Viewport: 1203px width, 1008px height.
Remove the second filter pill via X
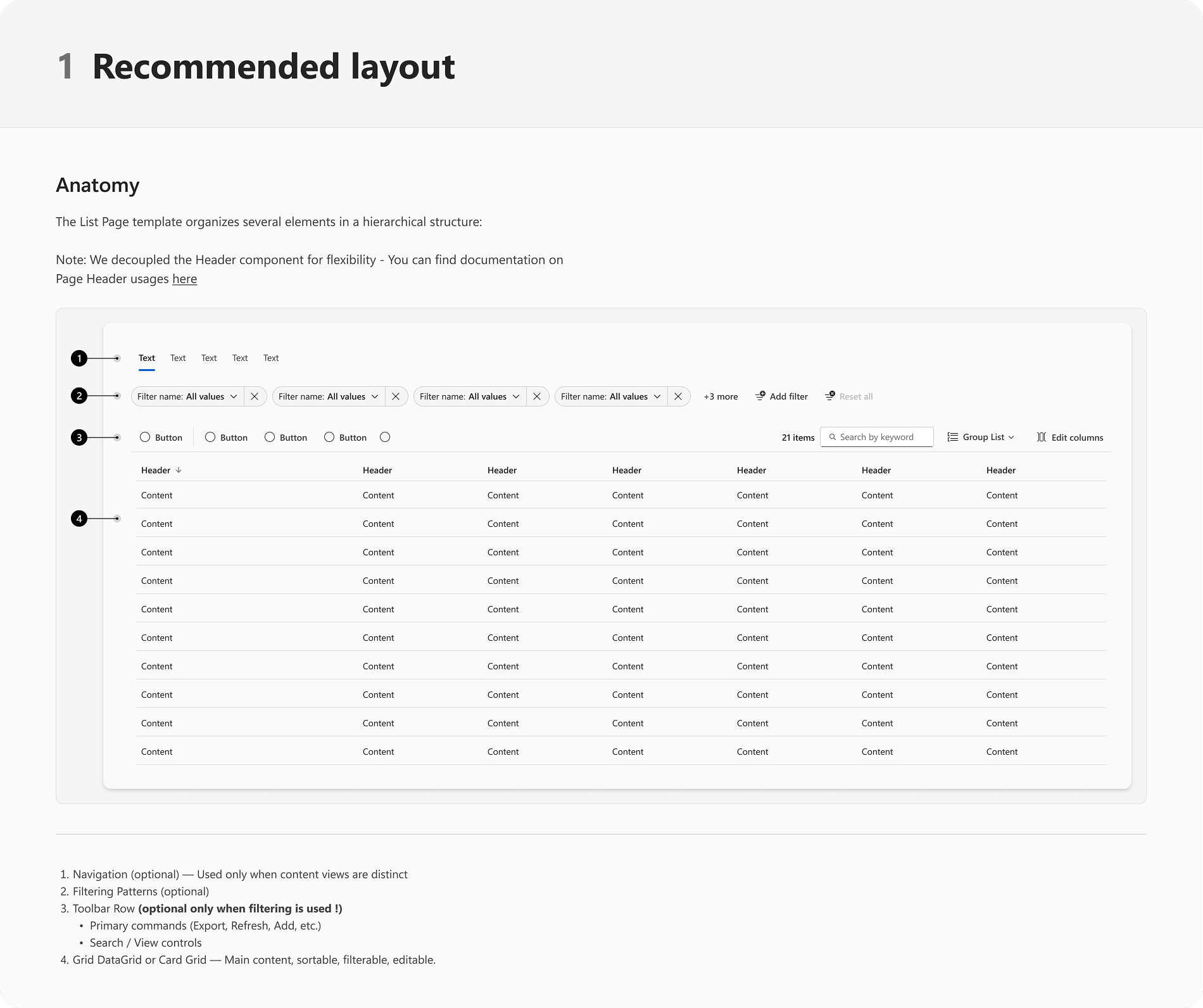[x=396, y=396]
